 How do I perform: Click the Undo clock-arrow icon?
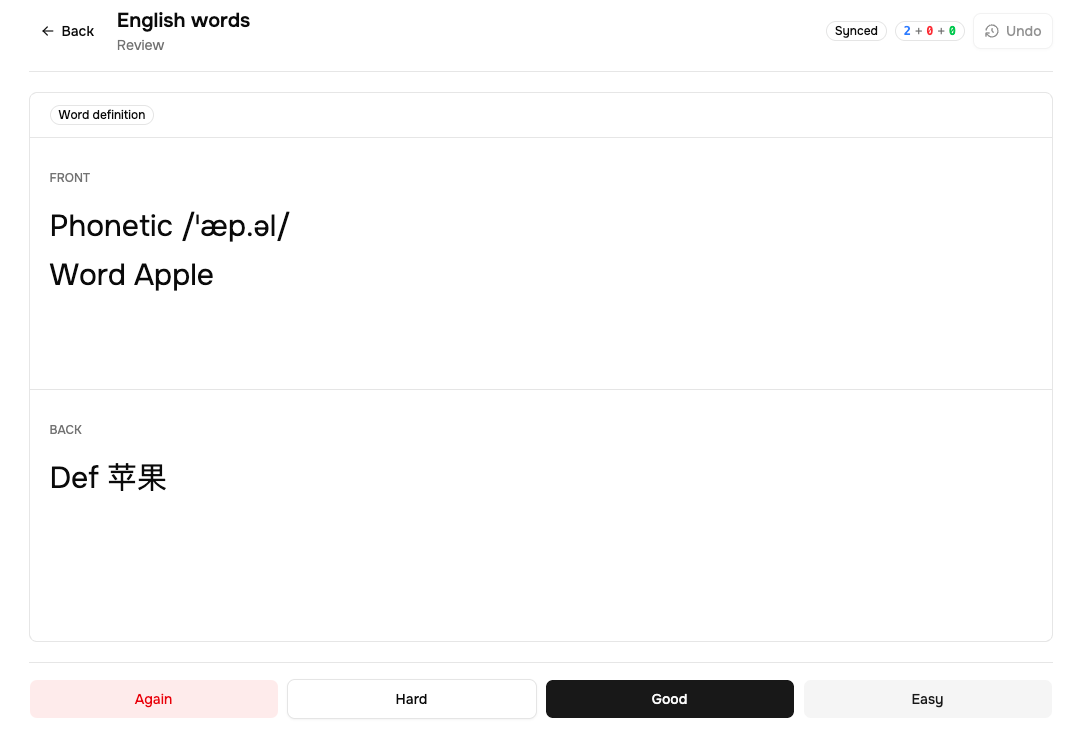pos(991,31)
